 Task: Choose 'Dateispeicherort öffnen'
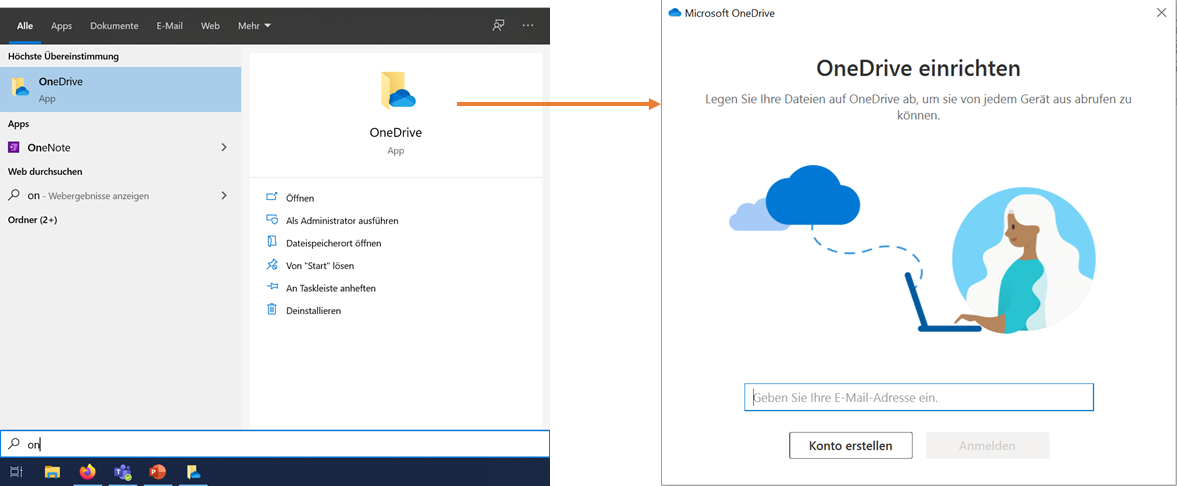pos(334,243)
